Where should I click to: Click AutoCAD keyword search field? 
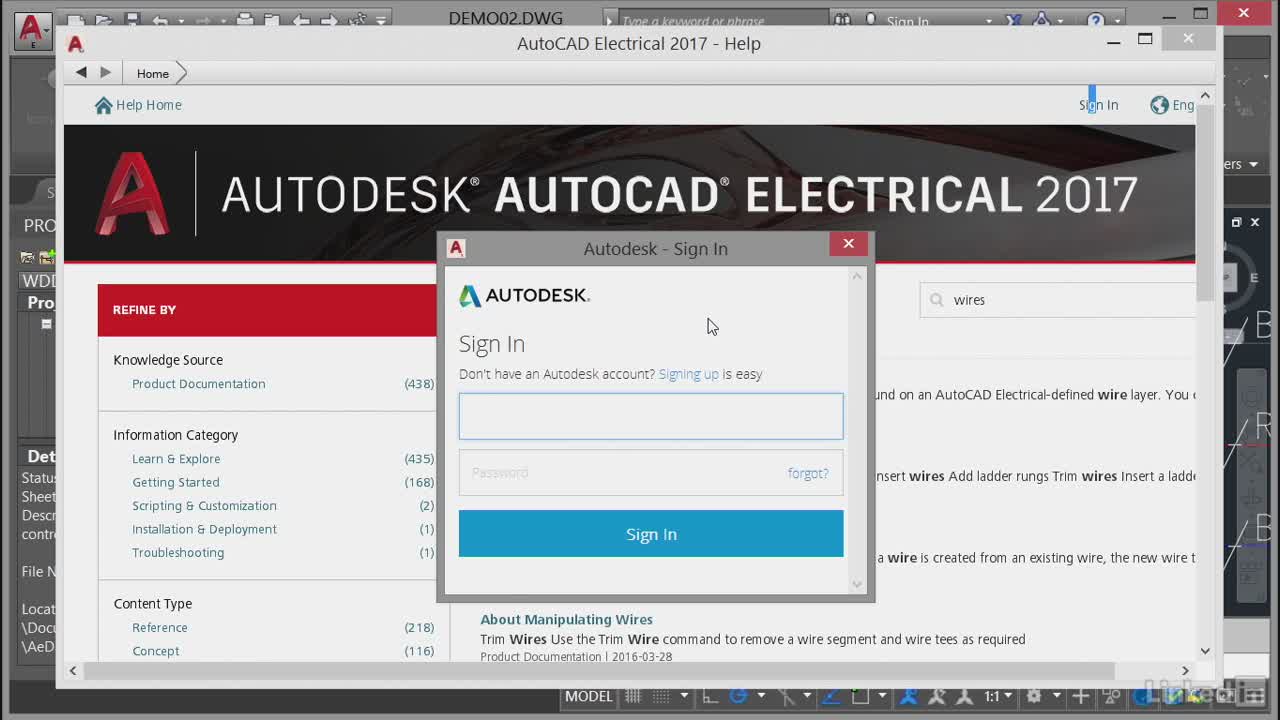pyautogui.click(x=720, y=21)
